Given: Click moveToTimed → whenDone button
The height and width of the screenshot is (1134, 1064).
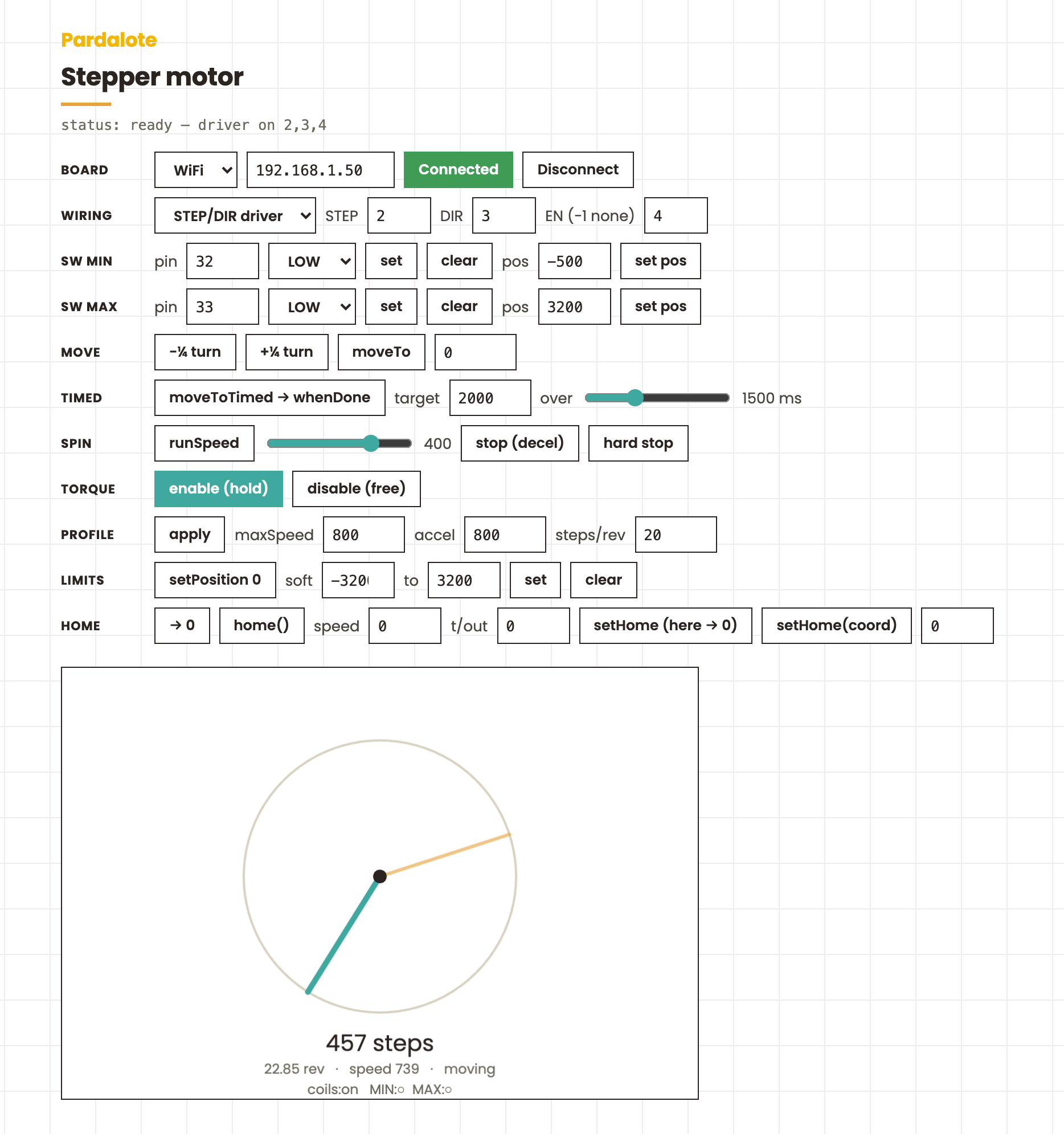Looking at the screenshot, I should coord(270,398).
